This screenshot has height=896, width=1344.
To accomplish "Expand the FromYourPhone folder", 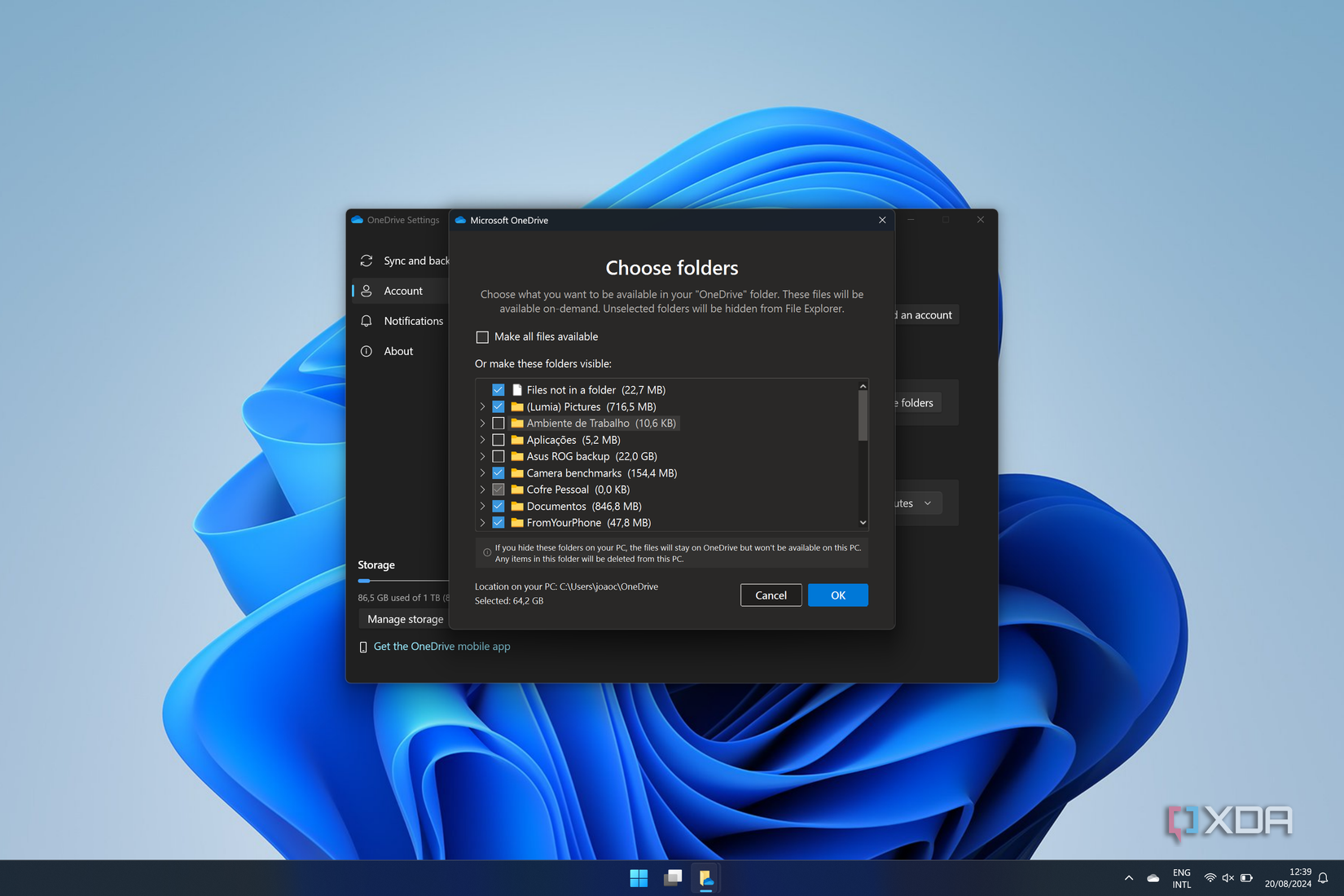I will click(482, 522).
